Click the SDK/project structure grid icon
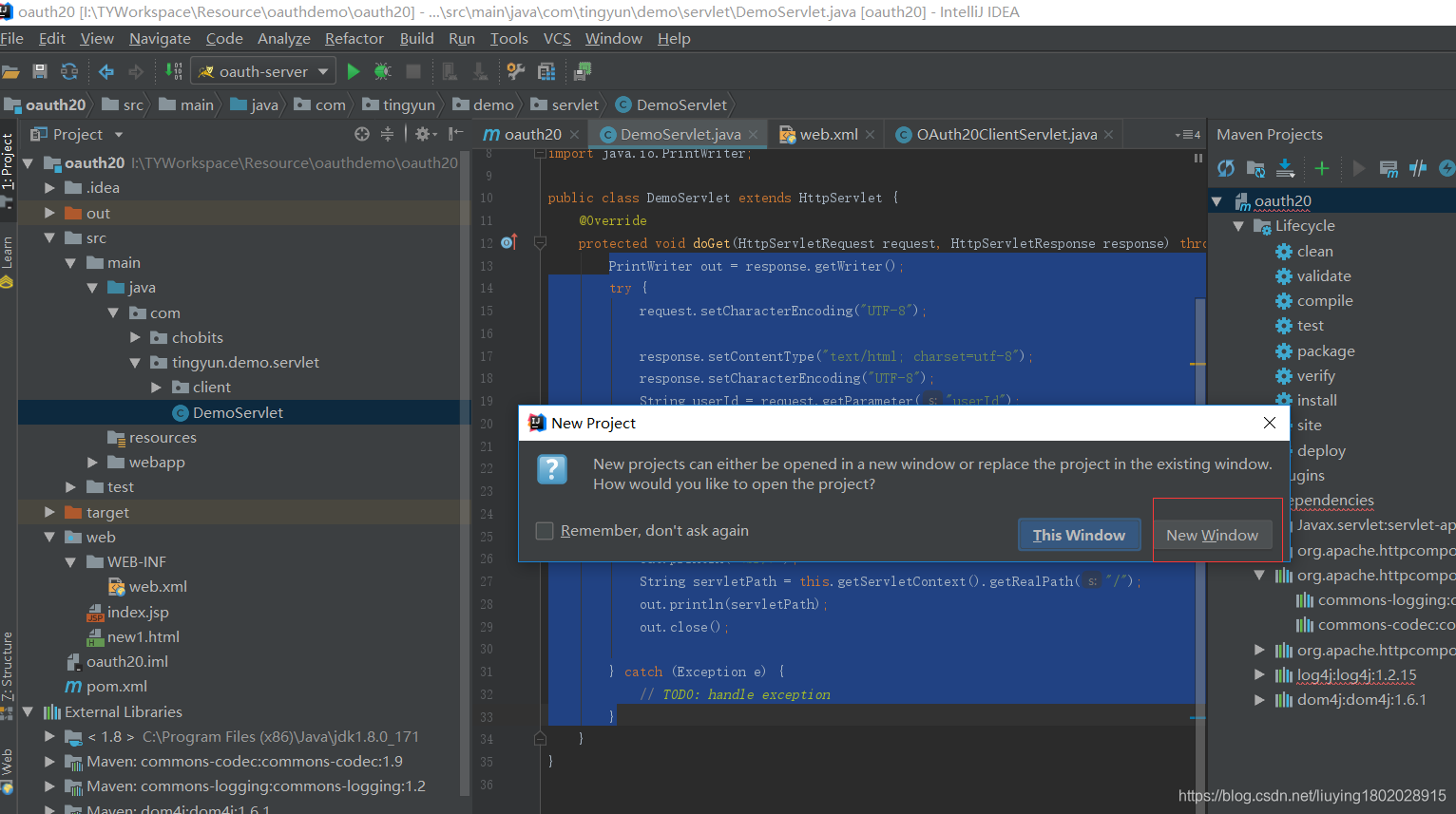 546,71
